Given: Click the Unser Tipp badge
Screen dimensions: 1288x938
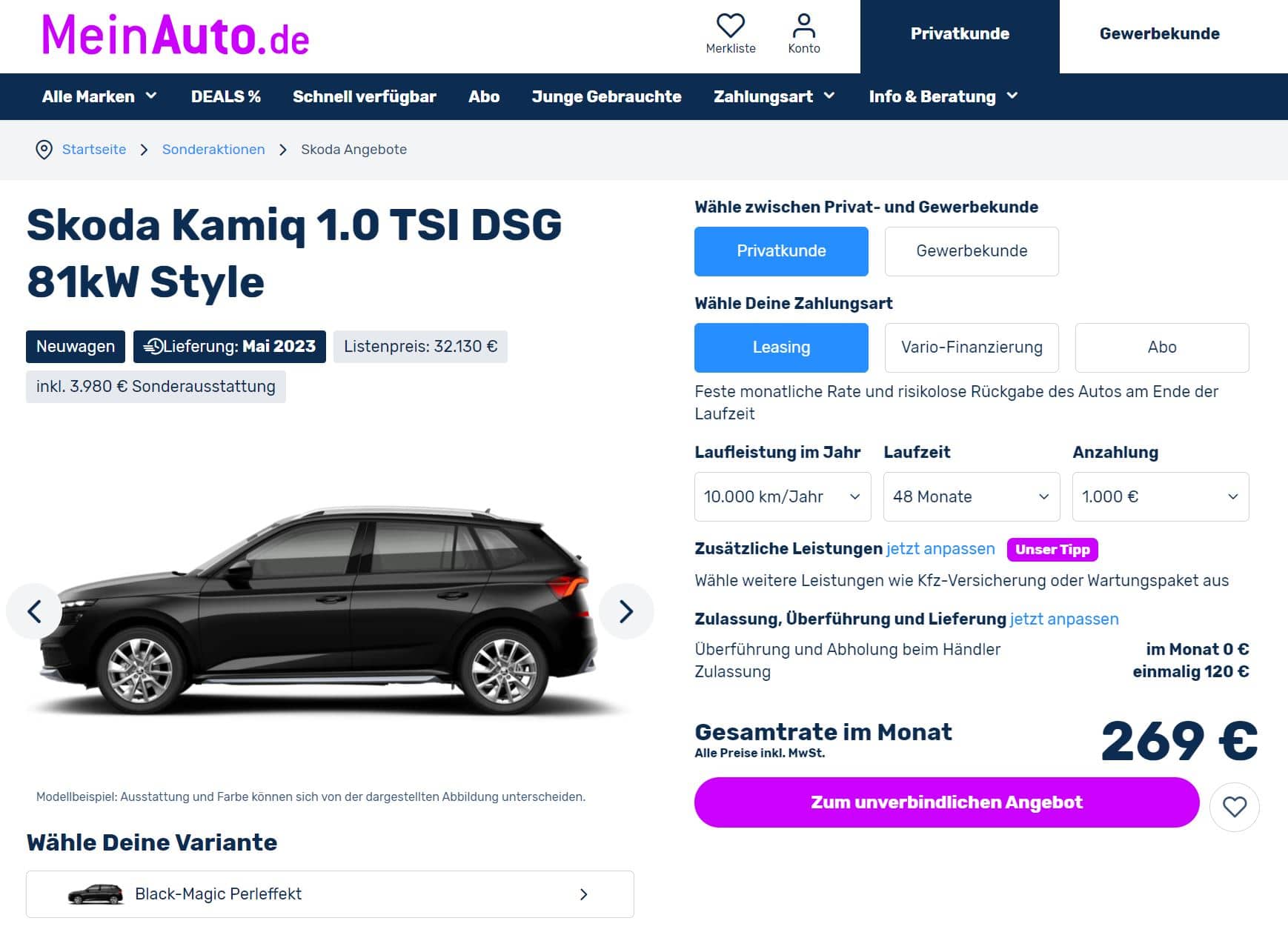Looking at the screenshot, I should pyautogui.click(x=1052, y=550).
